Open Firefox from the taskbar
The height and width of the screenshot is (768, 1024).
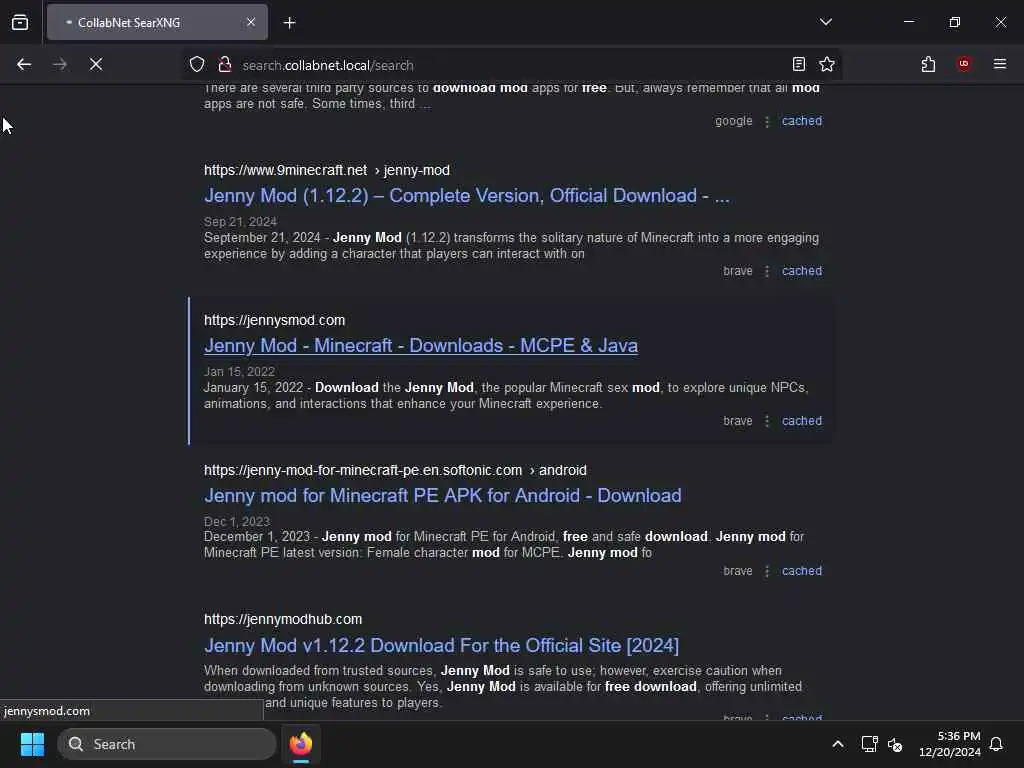pos(301,744)
